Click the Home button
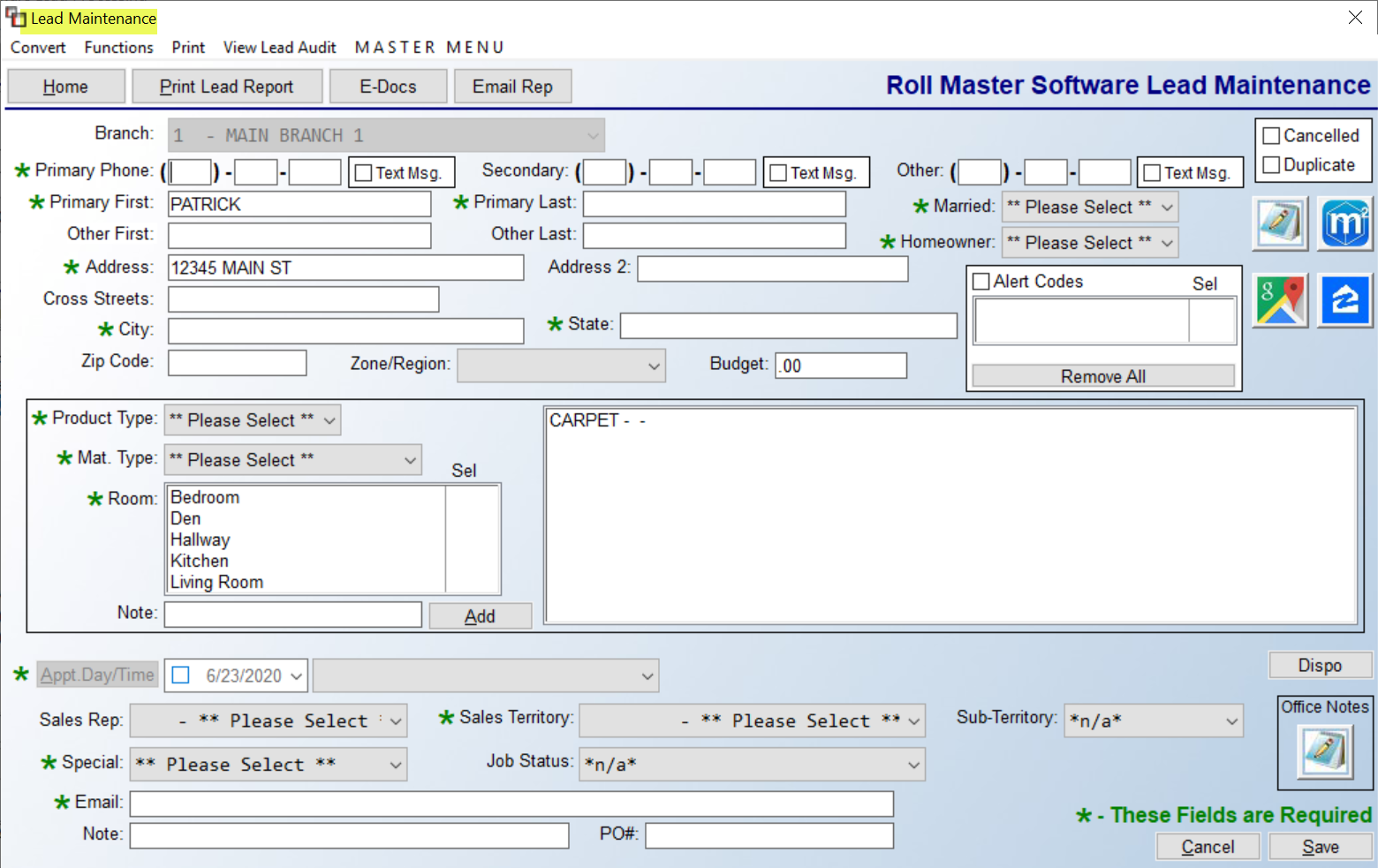 click(x=66, y=87)
